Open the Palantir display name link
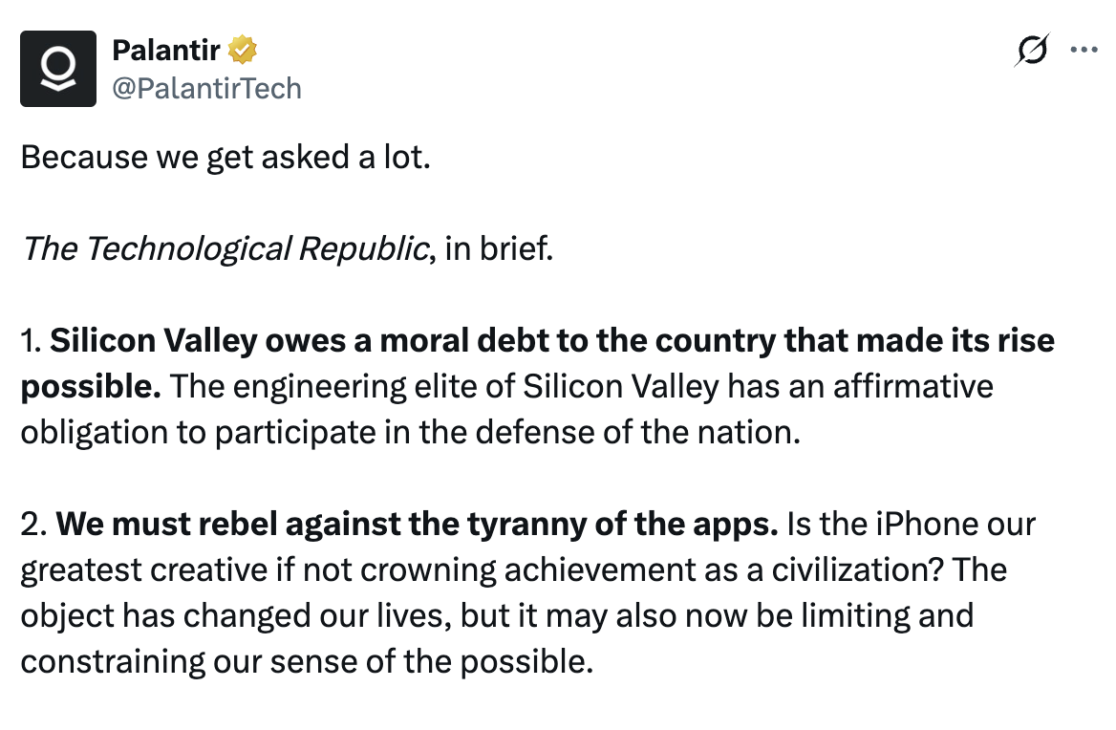Screen dimensions: 1116x730 click(x=166, y=49)
